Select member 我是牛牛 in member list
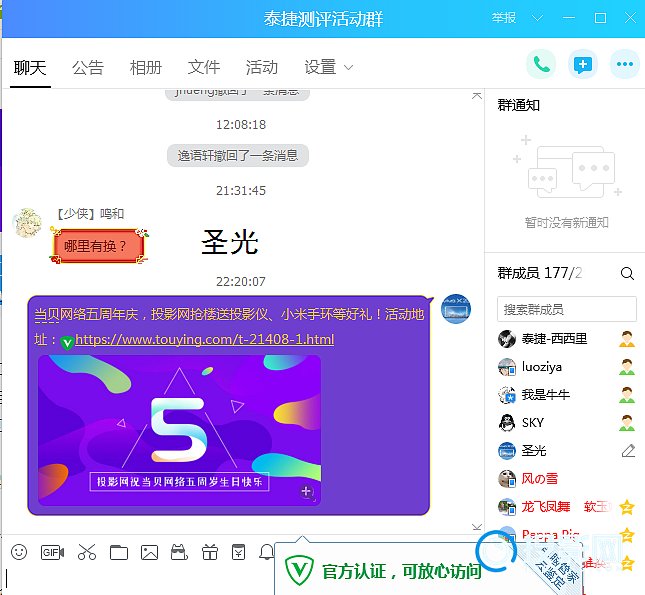Screen dimensions: 645x595 [567, 395]
